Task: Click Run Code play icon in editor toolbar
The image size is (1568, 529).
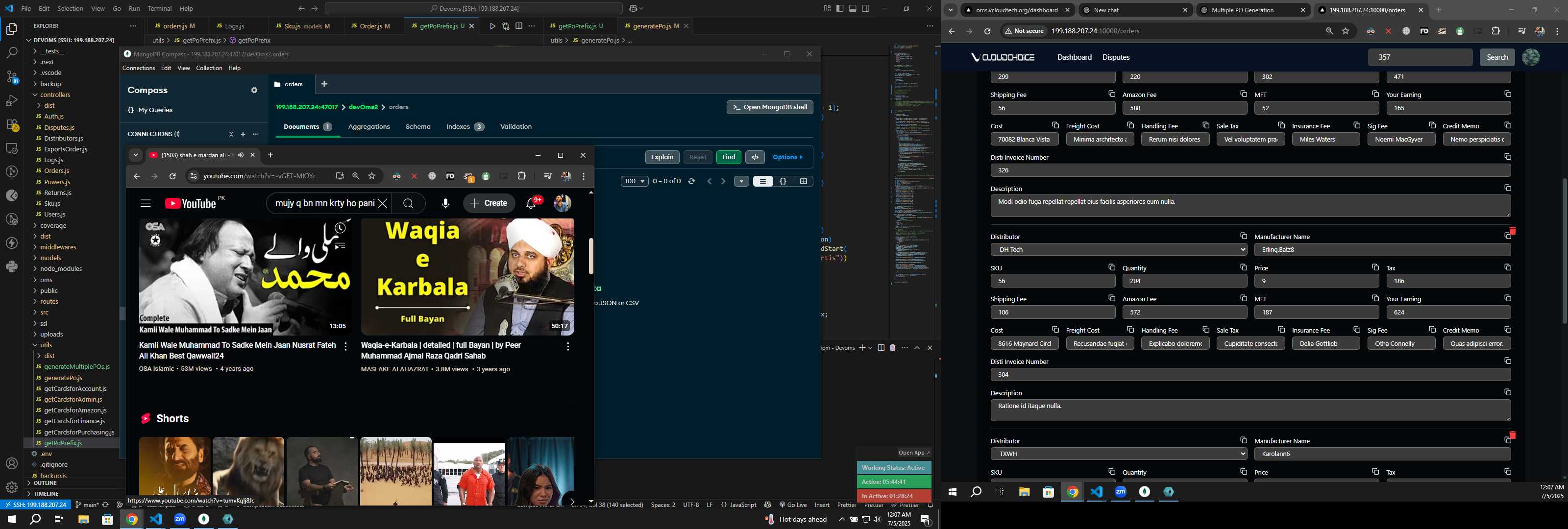Action: point(492,26)
